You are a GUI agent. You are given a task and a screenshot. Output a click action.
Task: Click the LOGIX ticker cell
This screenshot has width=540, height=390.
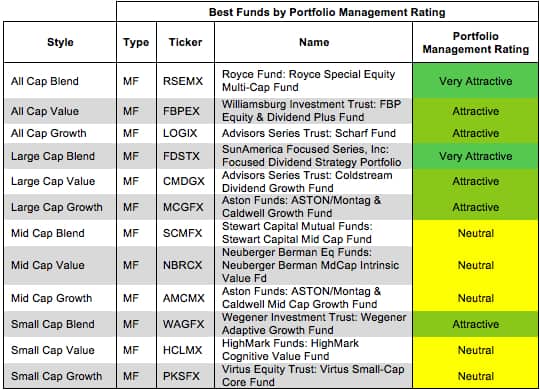pos(180,133)
